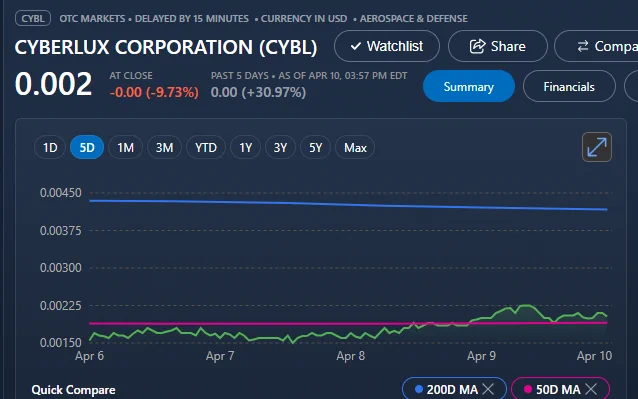Screen dimensions: 638x399
Task: Click the 0.002 price value
Action: pos(53,84)
